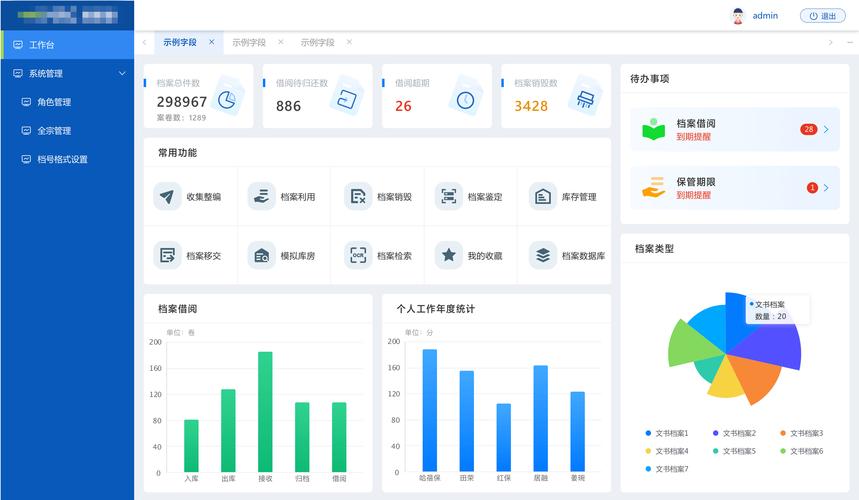Click the 档案检索 OCR icon
Viewport: 859px width, 500px height.
[358, 255]
